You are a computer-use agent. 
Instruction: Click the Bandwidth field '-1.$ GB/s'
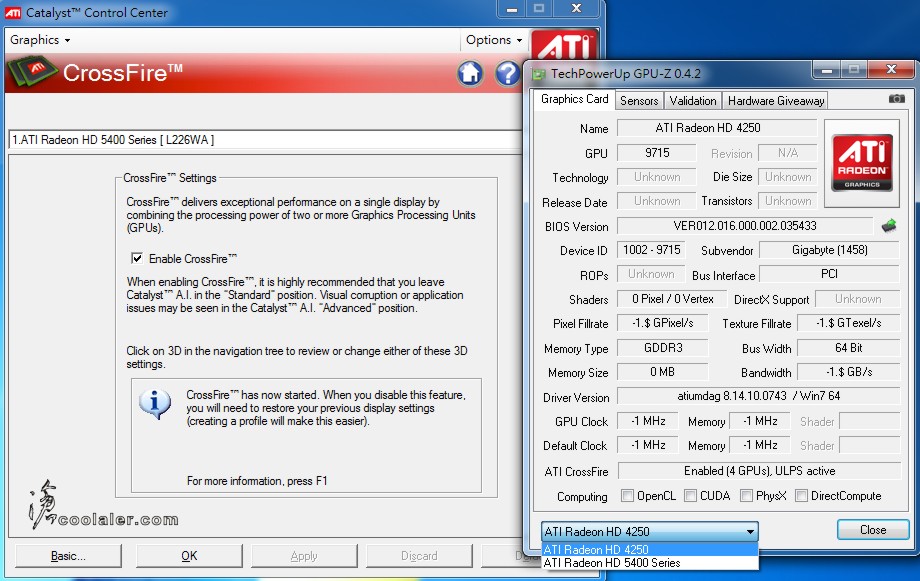pyautogui.click(x=848, y=372)
